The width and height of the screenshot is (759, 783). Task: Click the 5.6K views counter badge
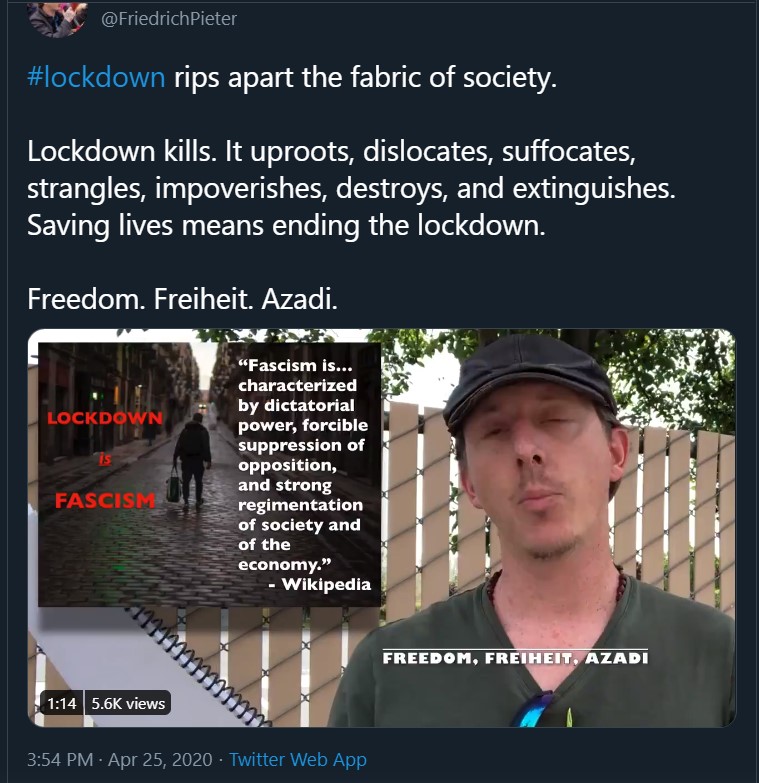(x=128, y=703)
